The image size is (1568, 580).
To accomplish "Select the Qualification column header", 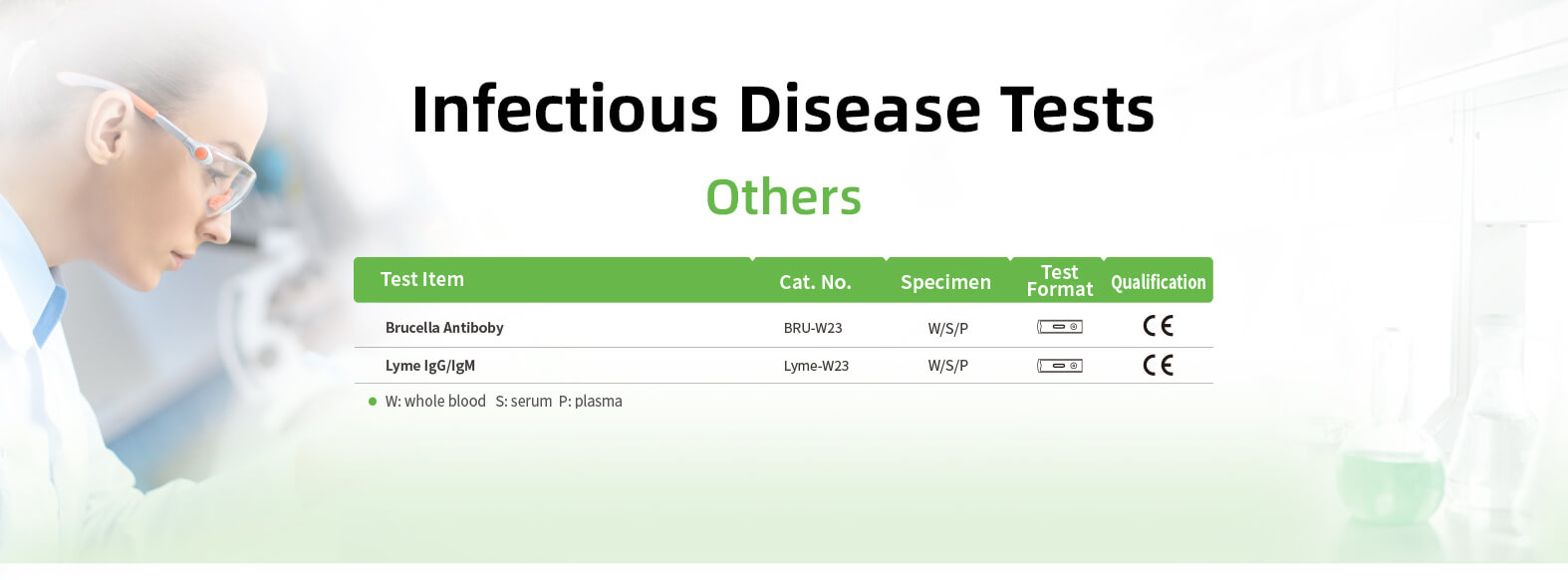I will [x=1159, y=282].
